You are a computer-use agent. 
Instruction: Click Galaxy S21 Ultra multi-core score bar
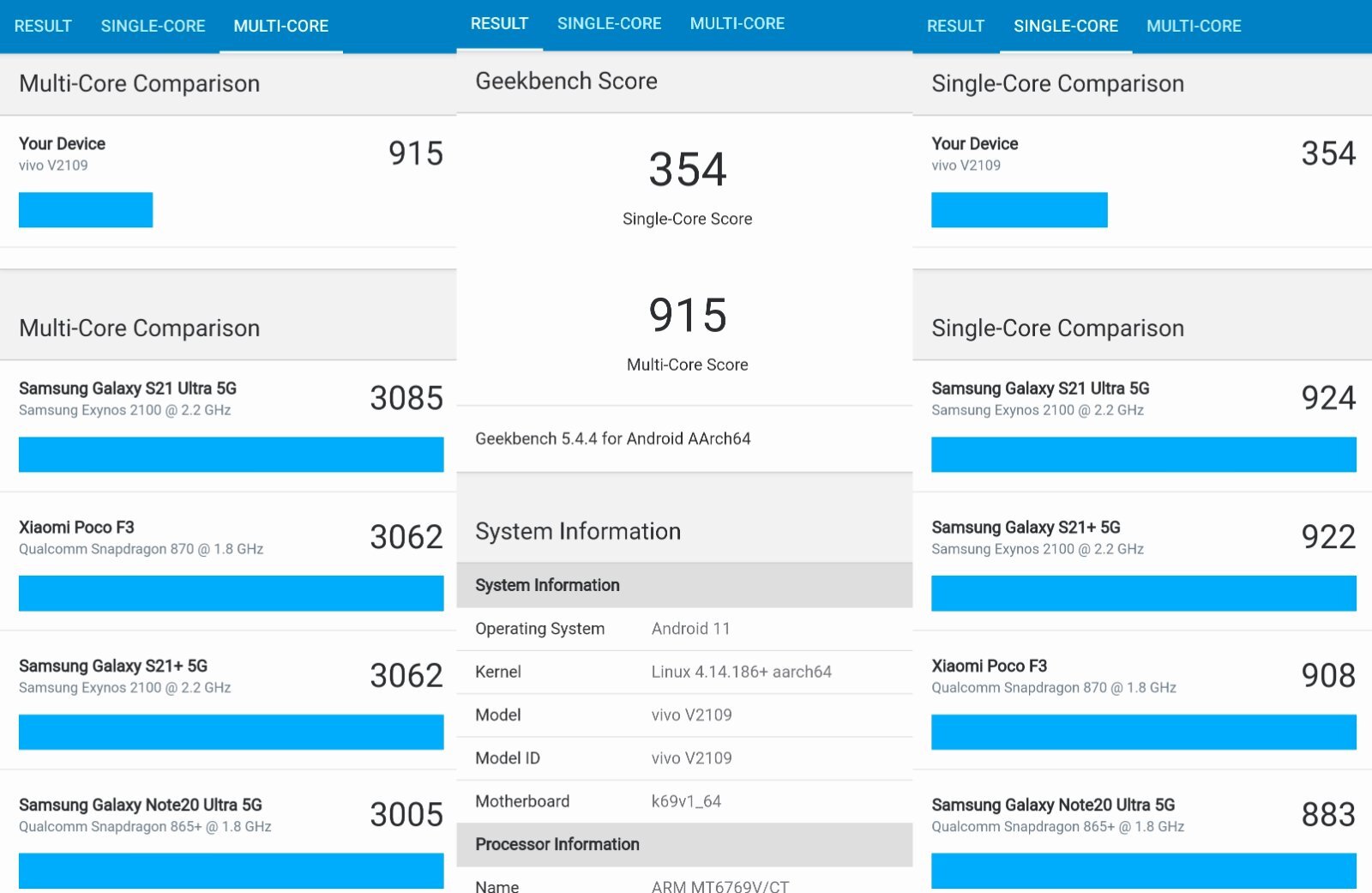(232, 455)
